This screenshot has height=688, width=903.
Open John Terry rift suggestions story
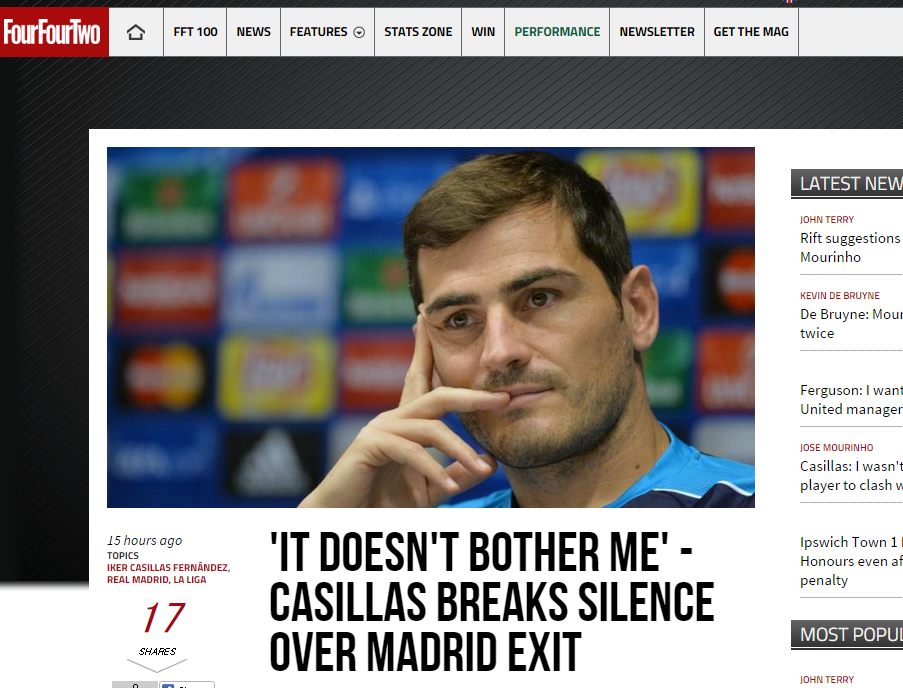tap(851, 248)
